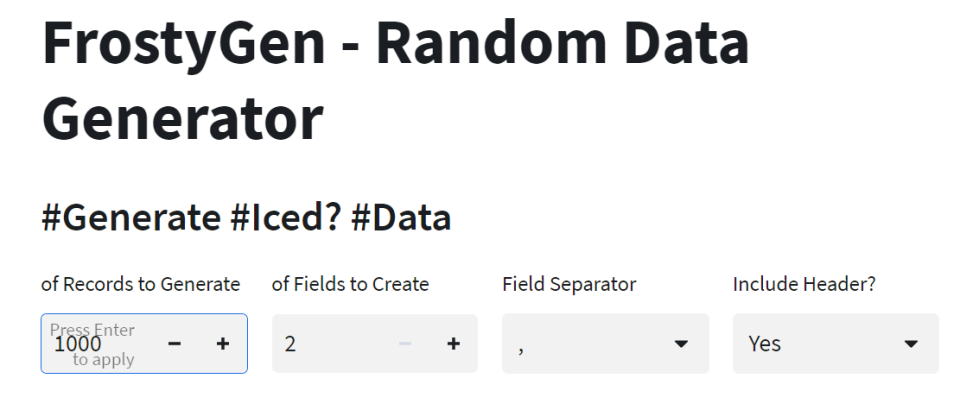
Task: Open the Include Header select box
Action: [x=835, y=344]
